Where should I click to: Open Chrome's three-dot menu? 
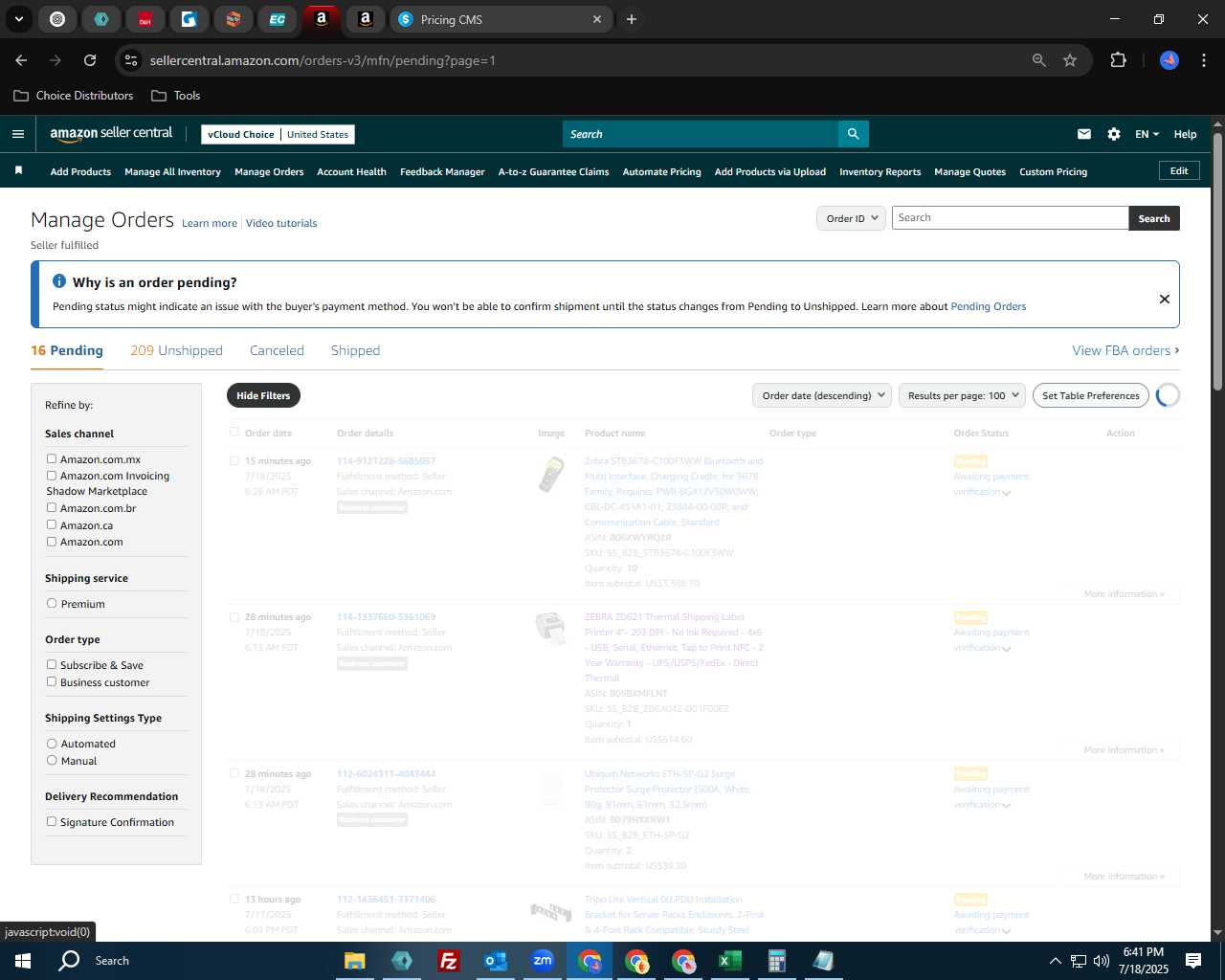(1202, 60)
